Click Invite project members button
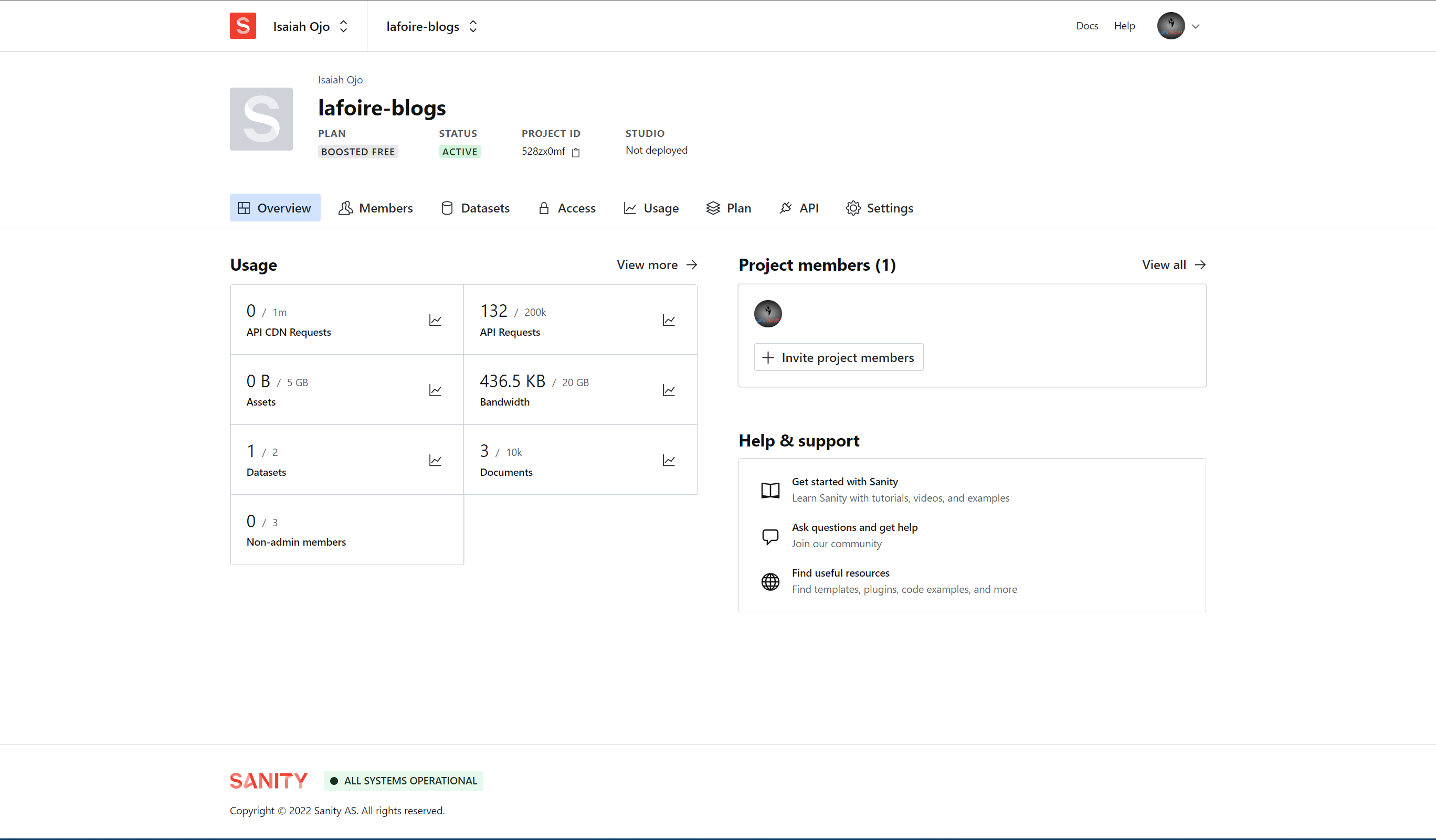 coord(838,358)
